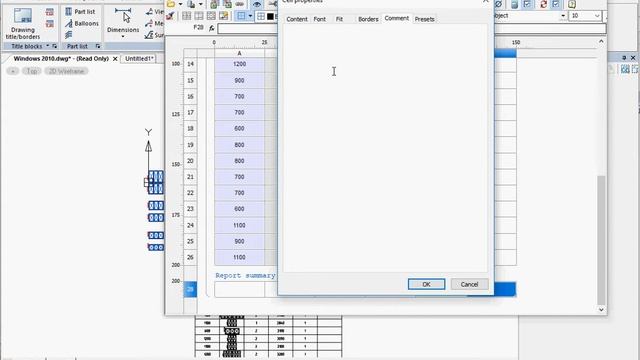Select the Balloons tool

click(x=82, y=23)
